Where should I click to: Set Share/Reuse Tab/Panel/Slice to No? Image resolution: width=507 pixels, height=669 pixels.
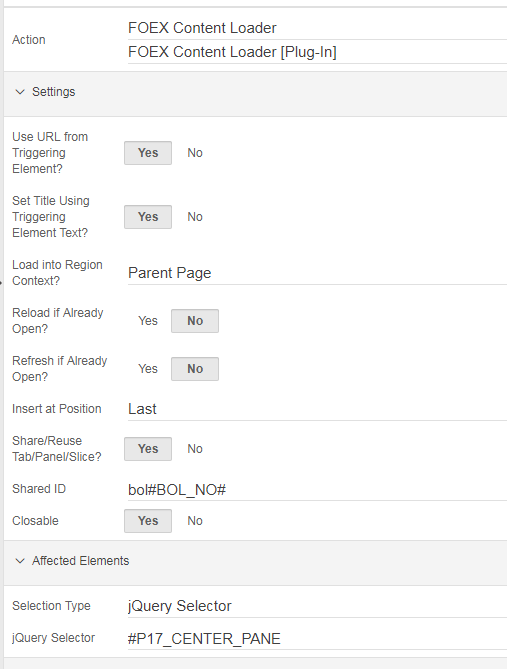195,449
